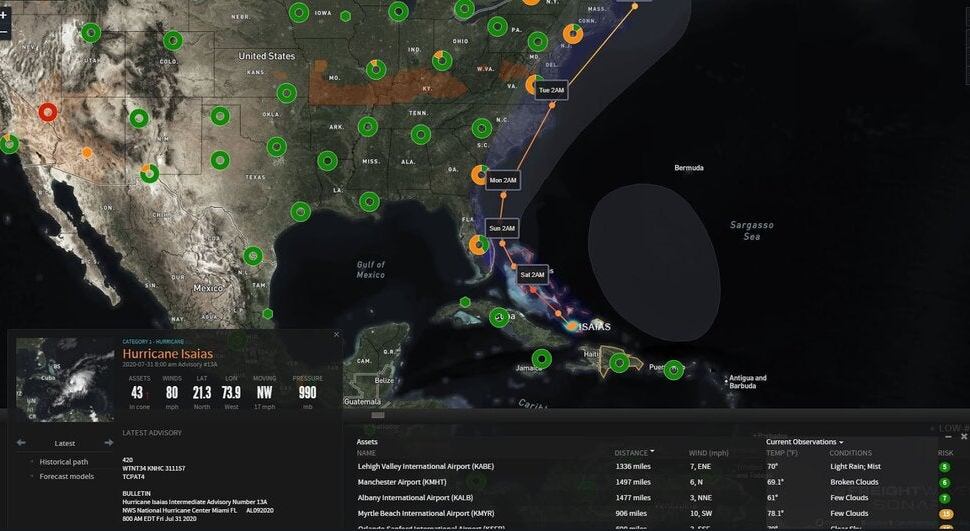Viewport: 970px width, 531px height.
Task: Select the asset marker near Ohio
Action: coord(442,60)
